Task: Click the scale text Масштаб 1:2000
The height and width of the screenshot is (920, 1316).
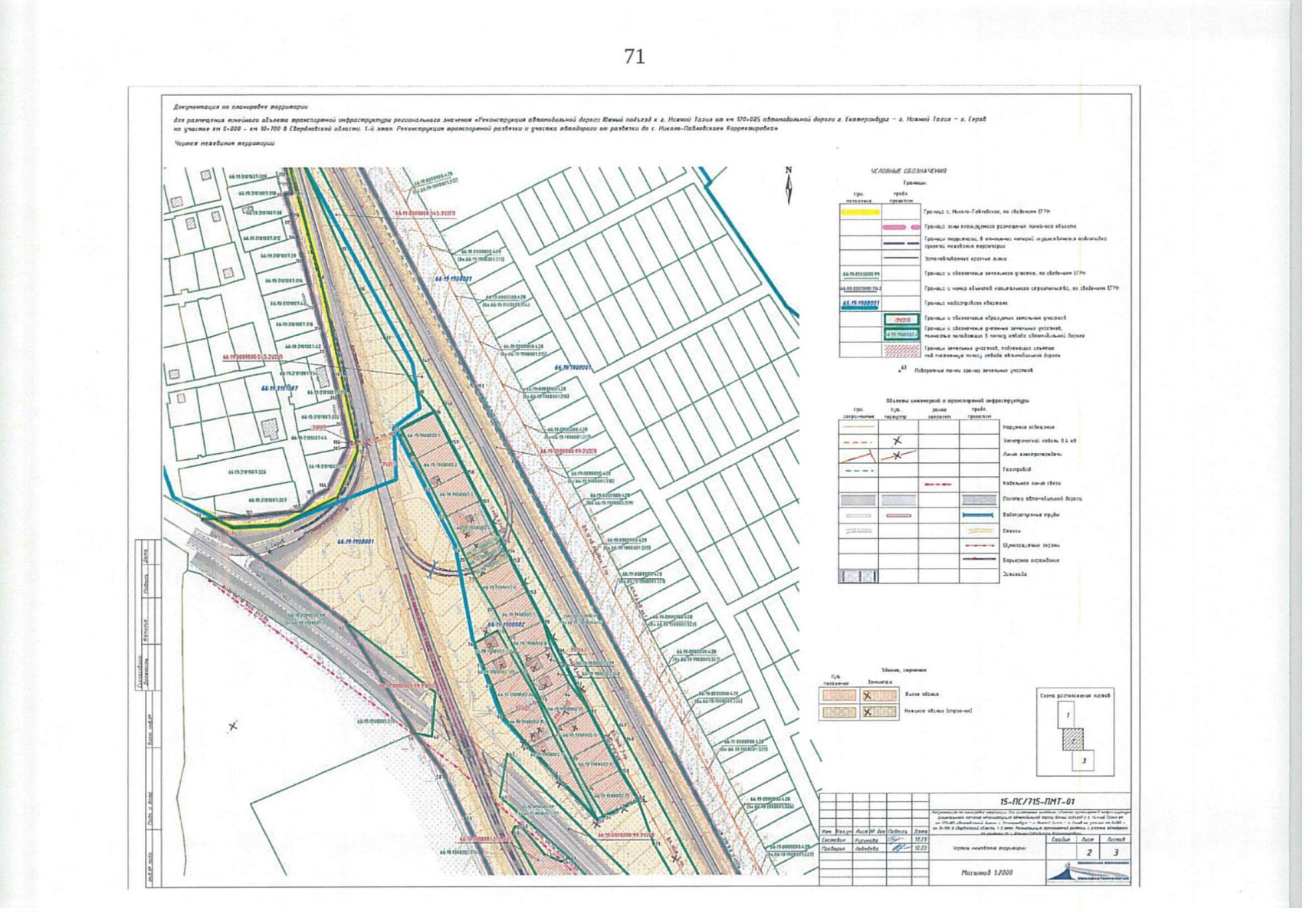Action: click(x=987, y=873)
